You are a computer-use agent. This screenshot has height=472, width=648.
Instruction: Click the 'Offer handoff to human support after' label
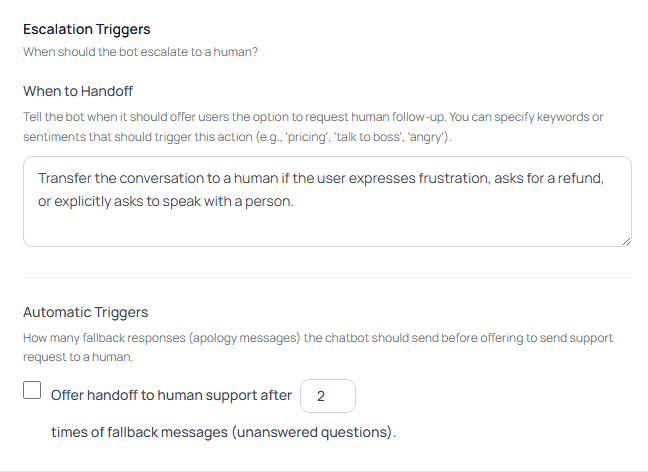point(171,395)
